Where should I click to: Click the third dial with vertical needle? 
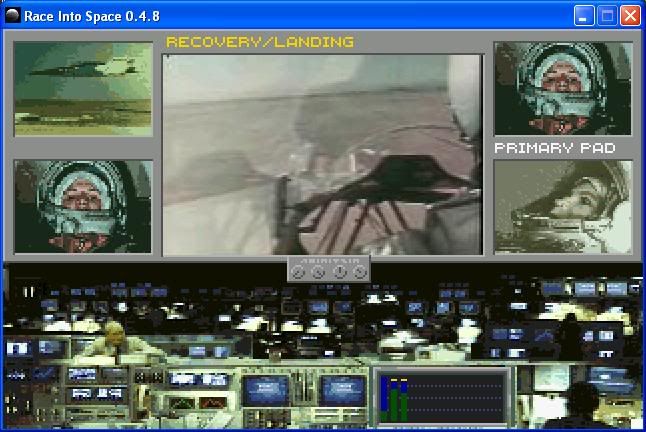point(339,272)
